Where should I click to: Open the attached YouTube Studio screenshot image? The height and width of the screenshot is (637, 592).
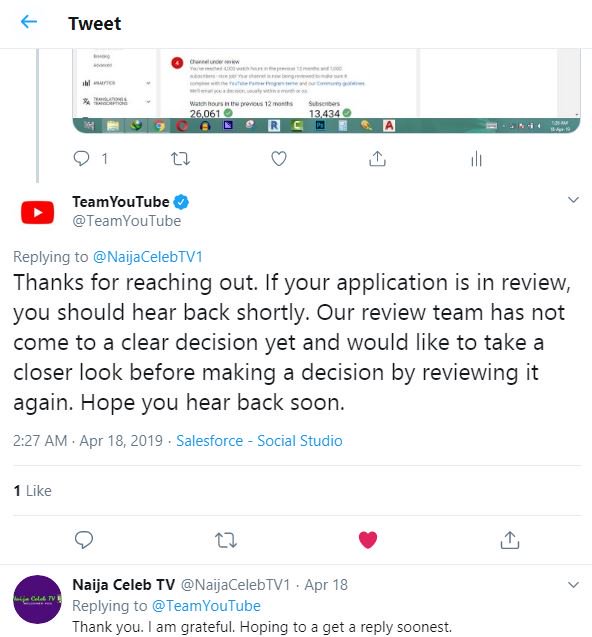click(326, 91)
